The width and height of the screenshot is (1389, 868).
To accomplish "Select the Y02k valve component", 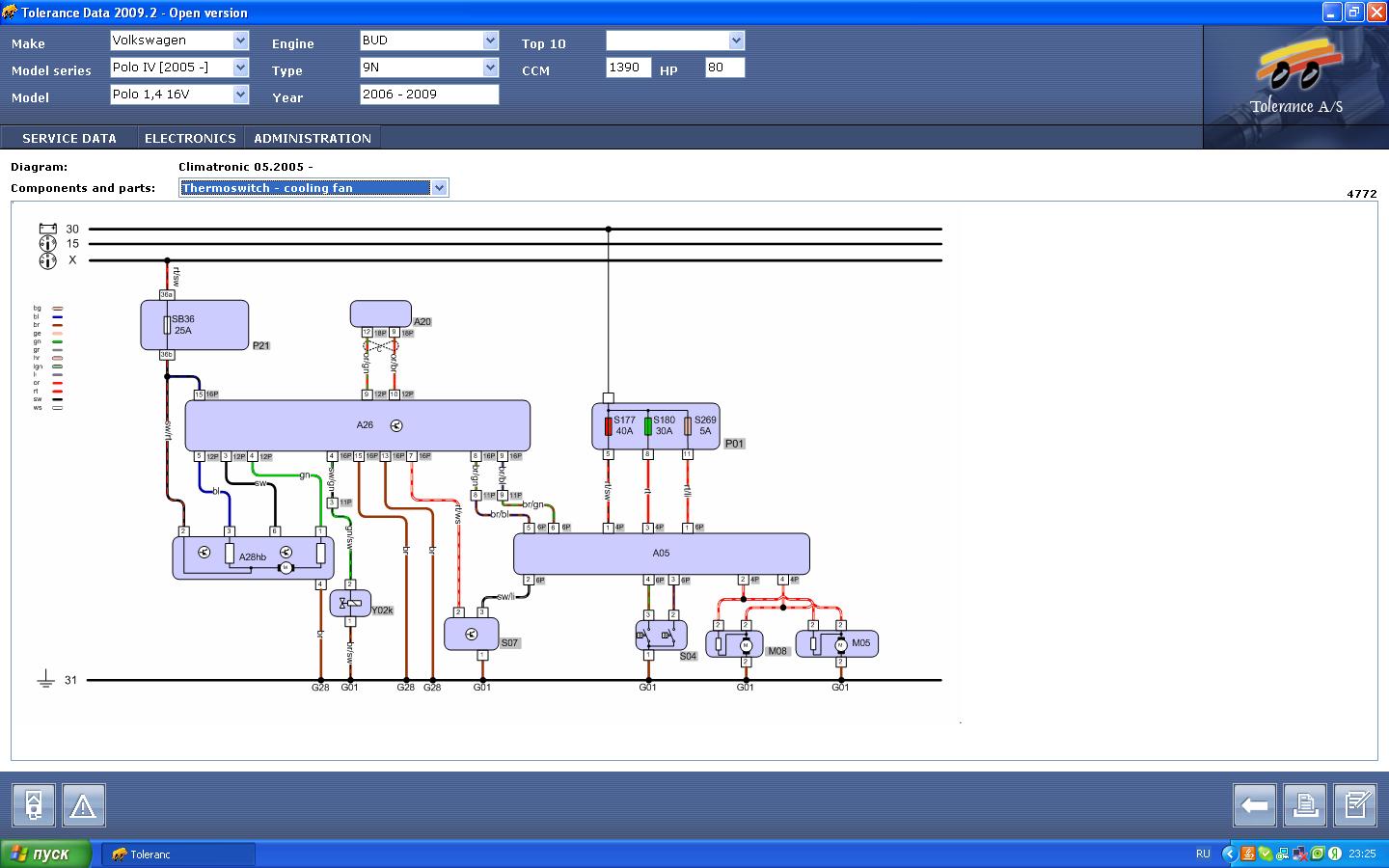I will click(350, 604).
